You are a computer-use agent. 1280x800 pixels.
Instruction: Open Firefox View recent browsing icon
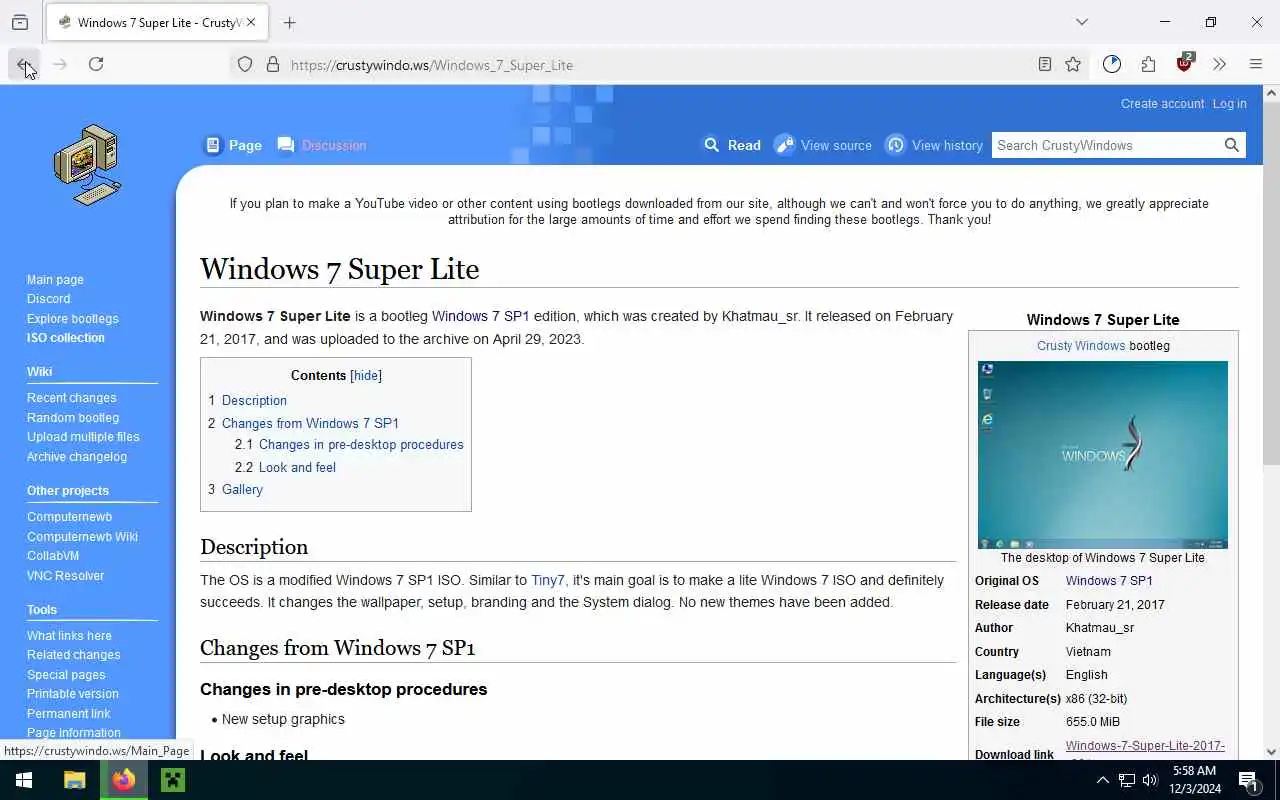20,22
